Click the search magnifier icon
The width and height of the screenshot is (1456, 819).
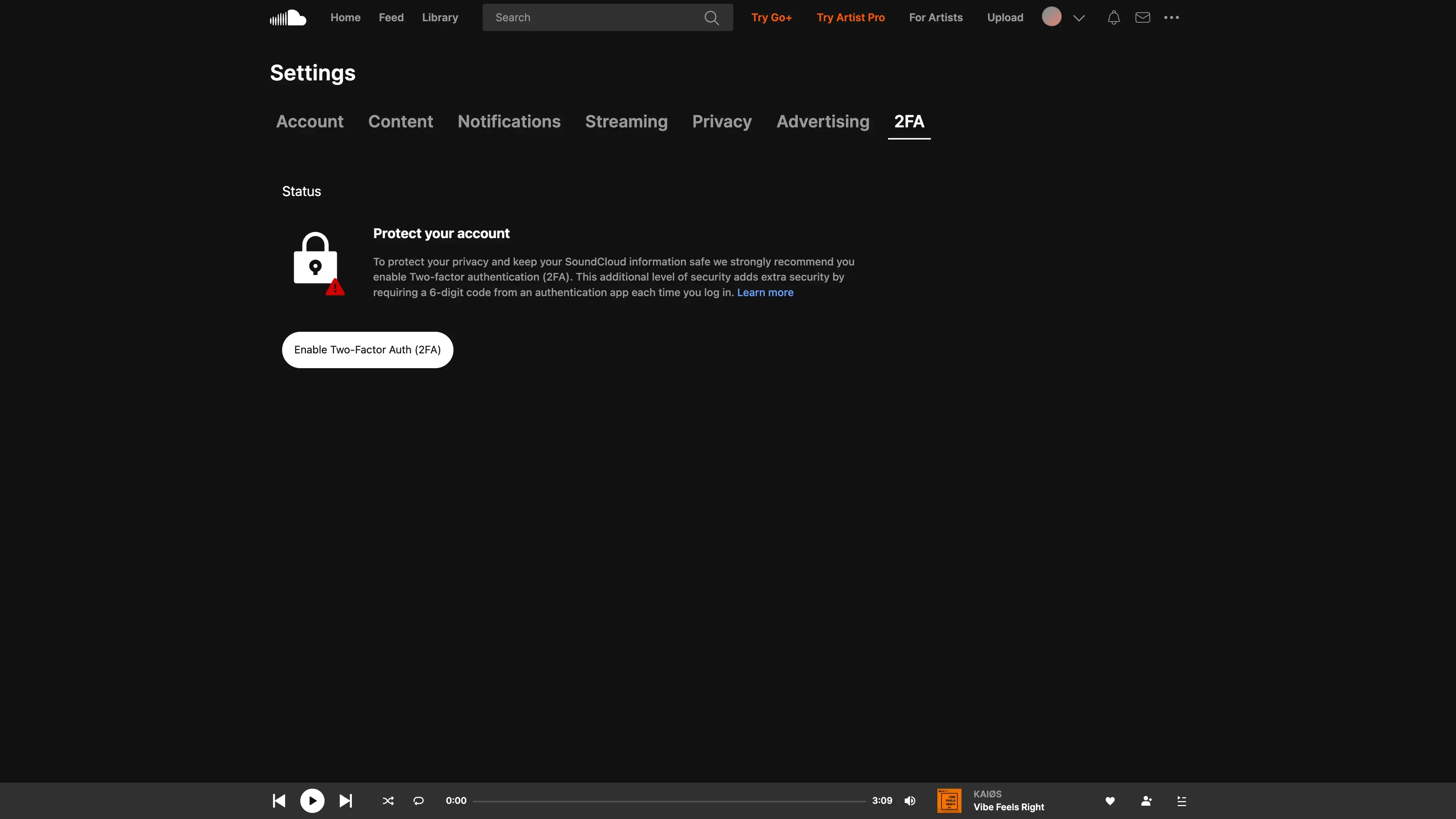(712, 17)
